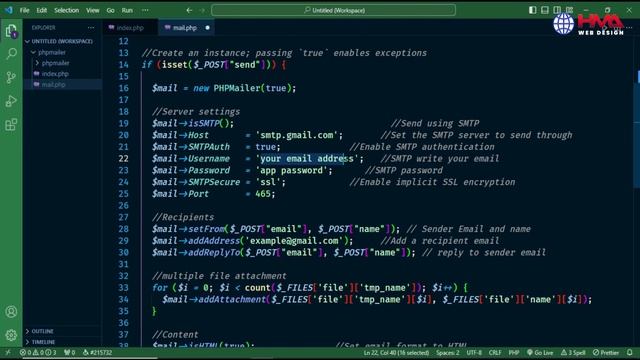The height and width of the screenshot is (360, 640).
Task: Switch to the index.php tab
Action: 130,28
